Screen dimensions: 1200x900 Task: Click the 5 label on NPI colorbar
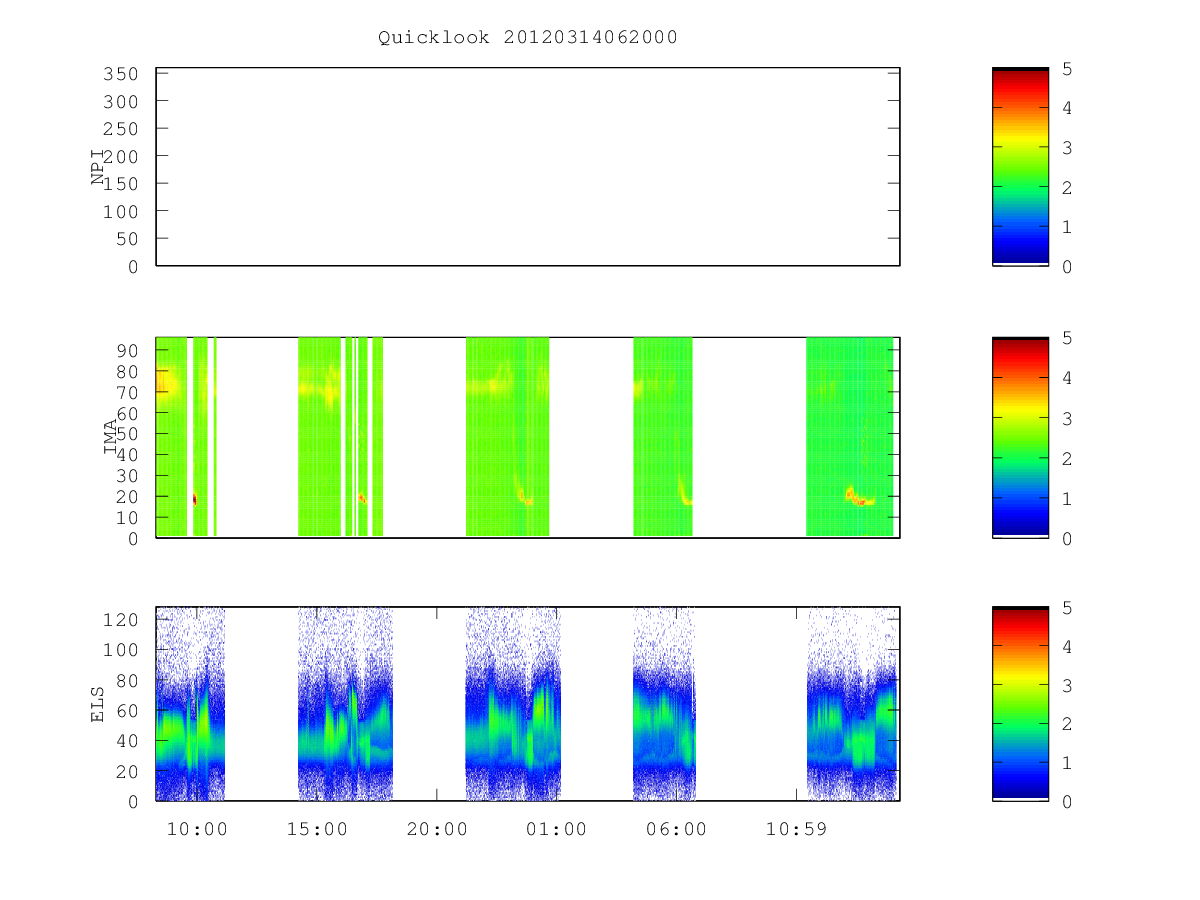pos(1068,69)
